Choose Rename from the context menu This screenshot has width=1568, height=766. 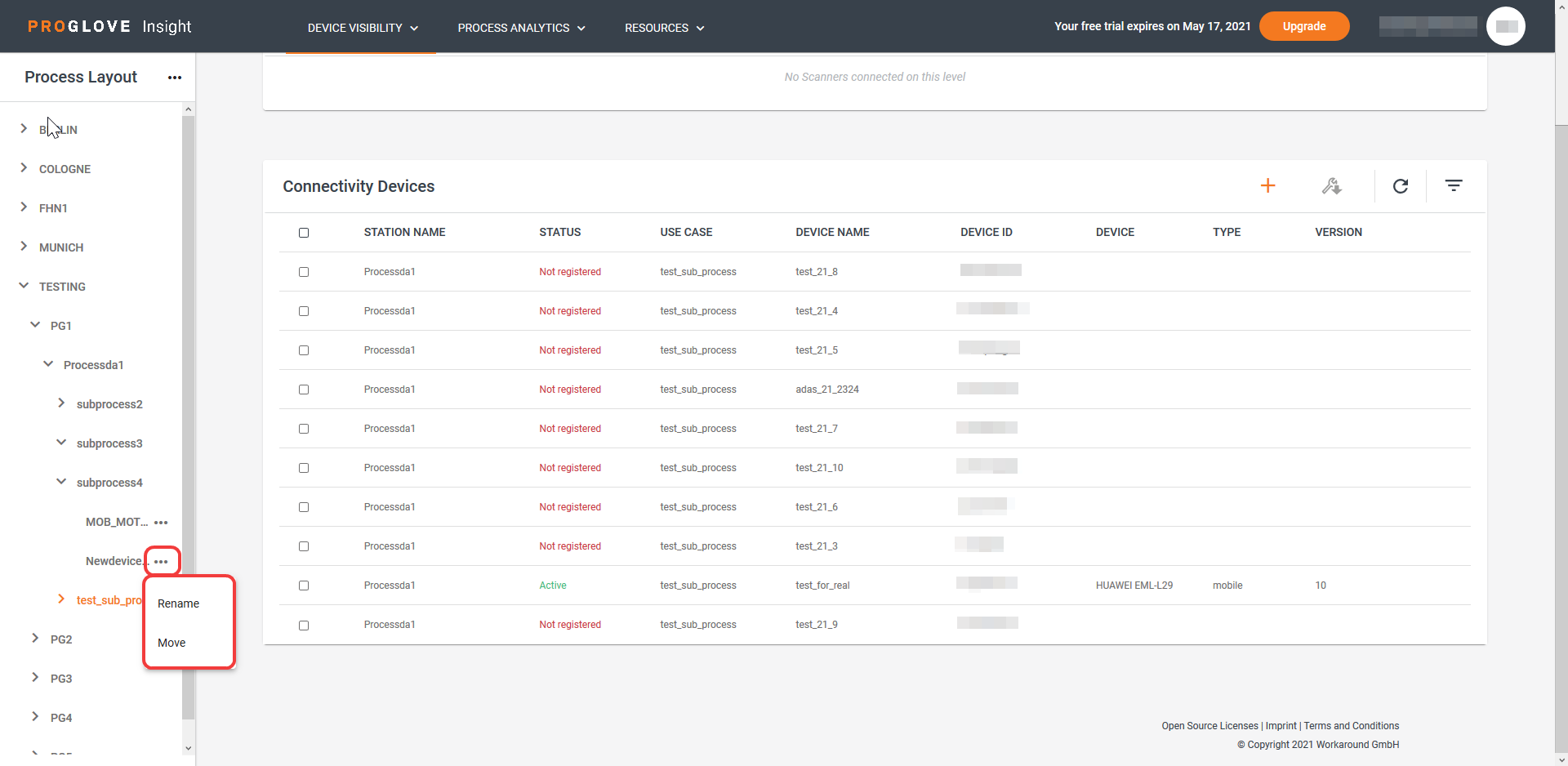tap(178, 603)
